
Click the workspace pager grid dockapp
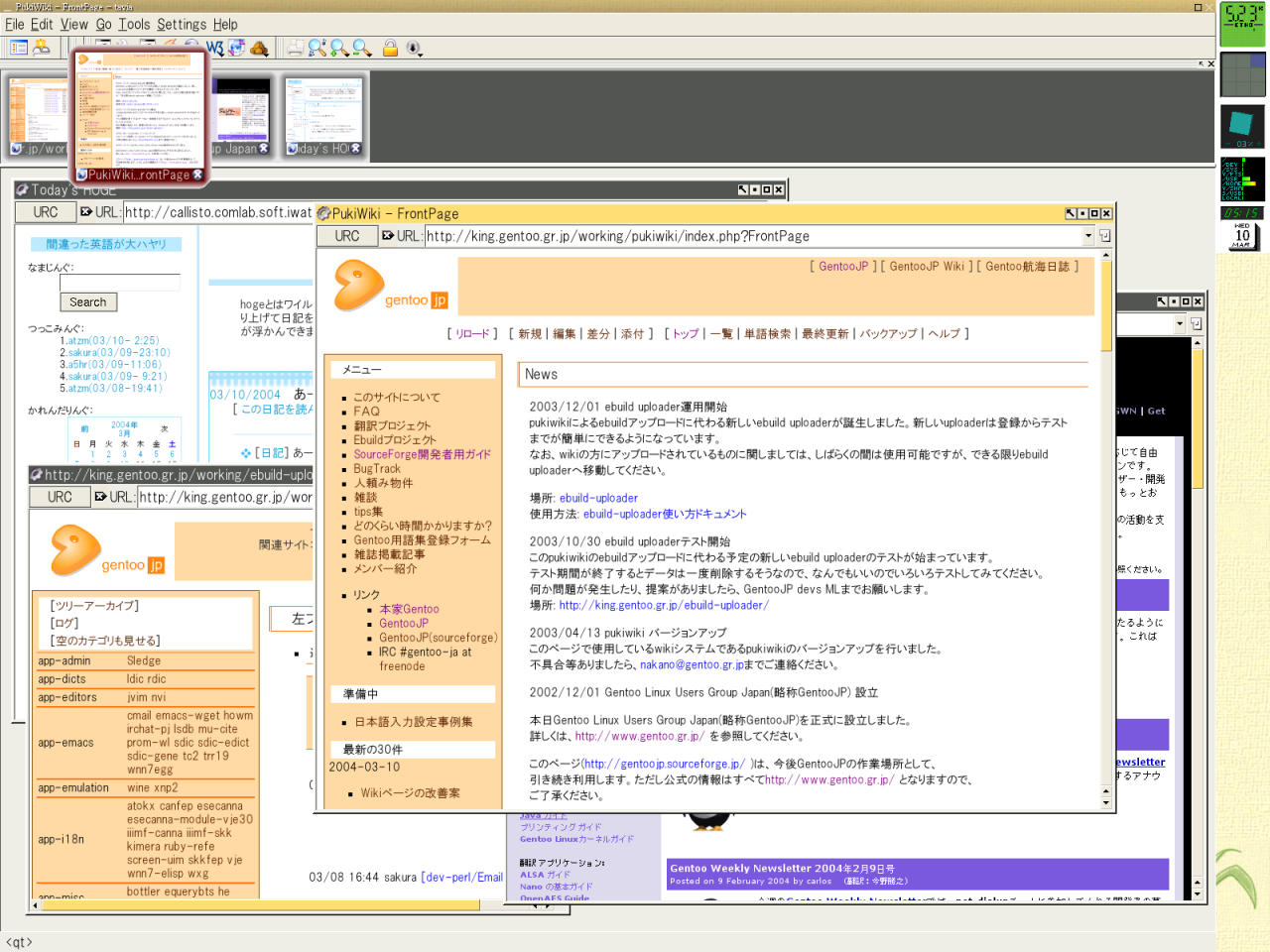click(1242, 74)
